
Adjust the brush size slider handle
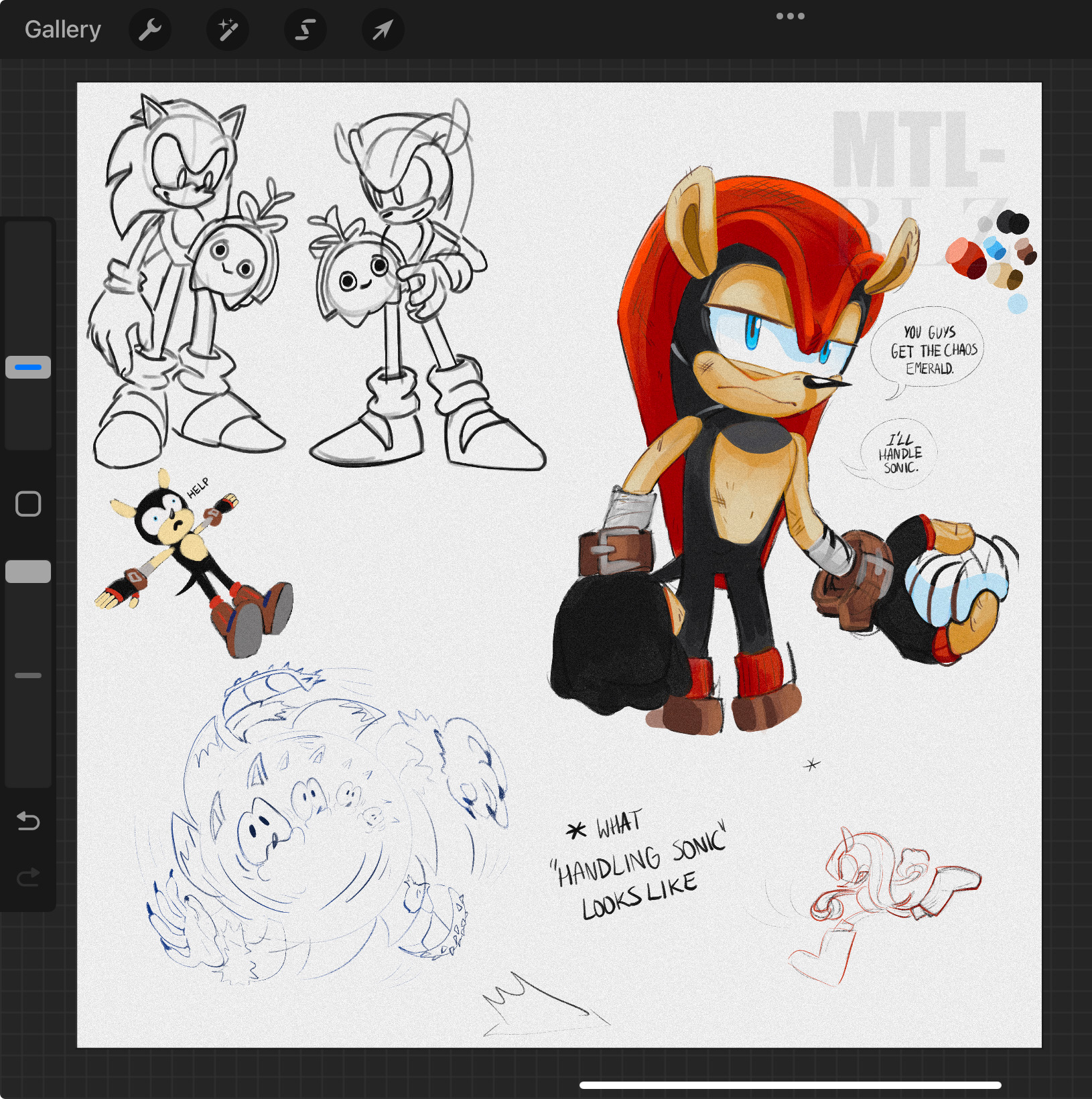[28, 367]
